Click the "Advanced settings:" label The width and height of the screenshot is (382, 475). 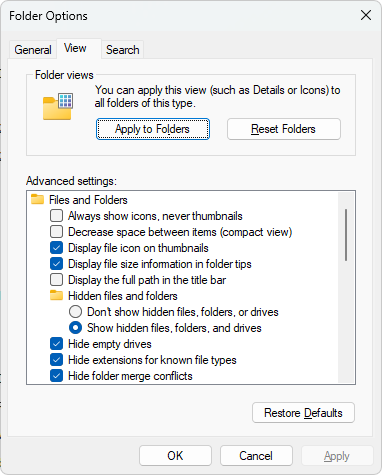[71, 181]
